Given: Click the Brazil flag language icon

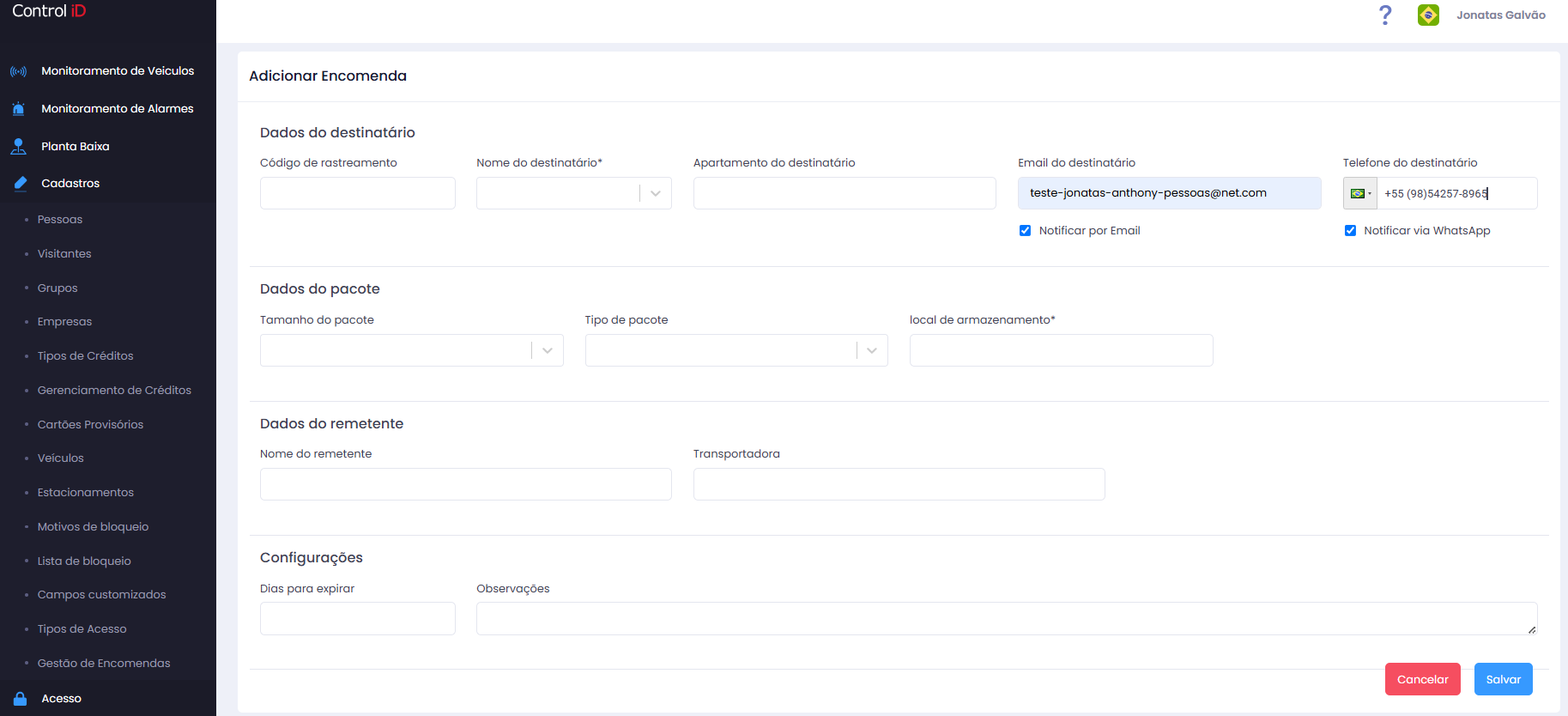Looking at the screenshot, I should point(1428,15).
